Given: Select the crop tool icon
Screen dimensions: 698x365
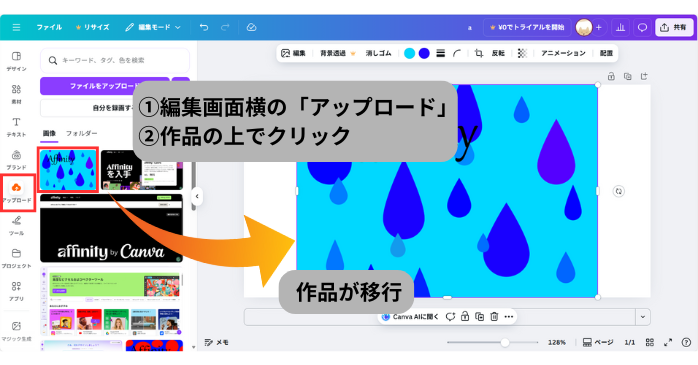Looking at the screenshot, I should pos(479,53).
